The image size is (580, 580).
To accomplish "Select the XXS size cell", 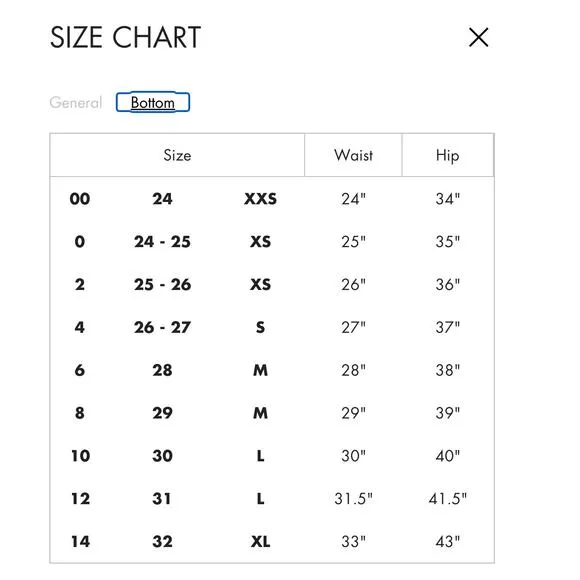I will 260,199.
